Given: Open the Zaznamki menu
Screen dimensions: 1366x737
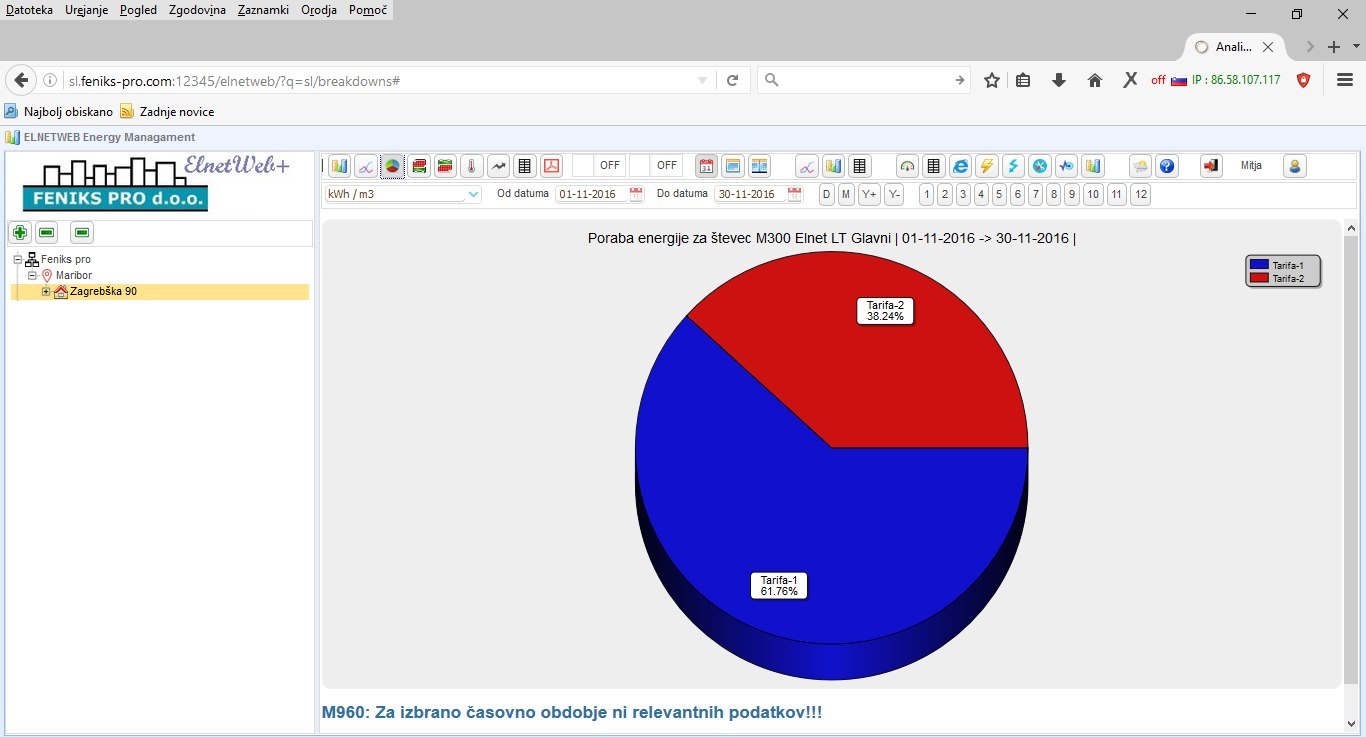Looking at the screenshot, I should pyautogui.click(x=264, y=10).
